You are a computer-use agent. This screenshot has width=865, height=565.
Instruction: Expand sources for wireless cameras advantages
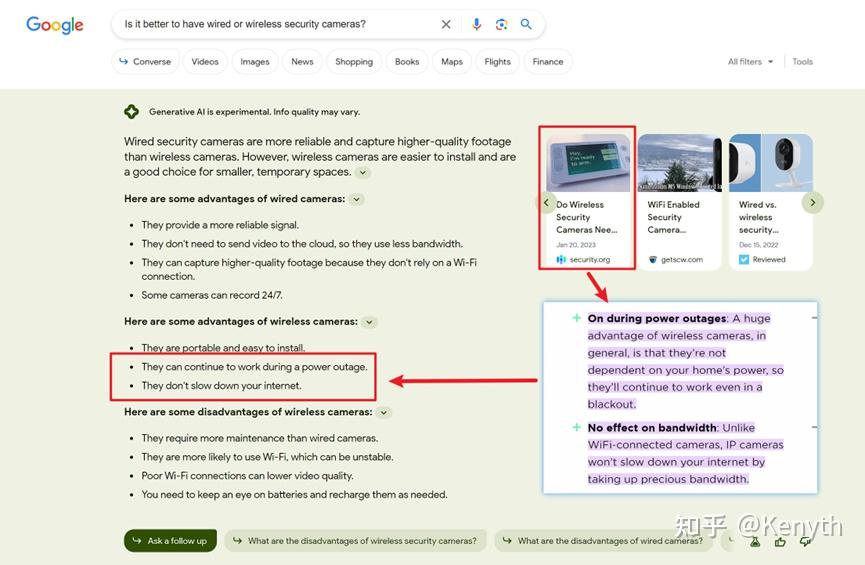370,322
